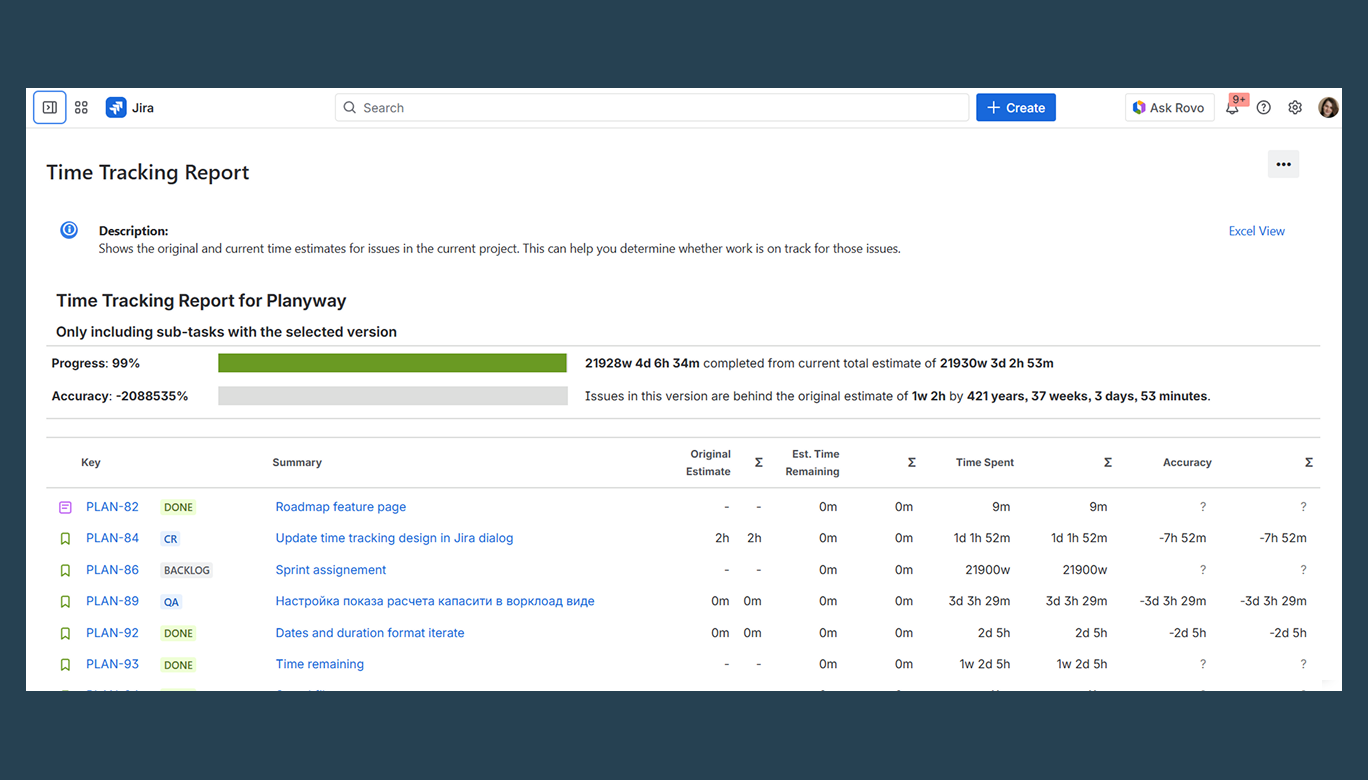Open the app switcher grid icon

82,108
